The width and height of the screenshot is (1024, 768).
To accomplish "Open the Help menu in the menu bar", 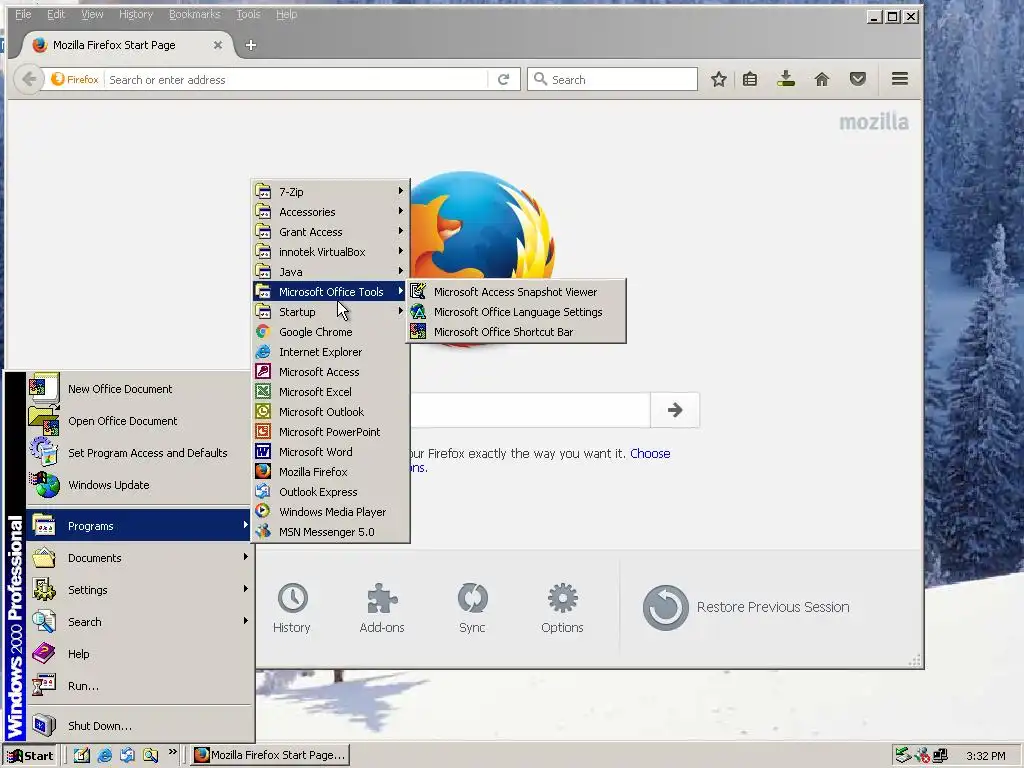I will pyautogui.click(x=286, y=14).
